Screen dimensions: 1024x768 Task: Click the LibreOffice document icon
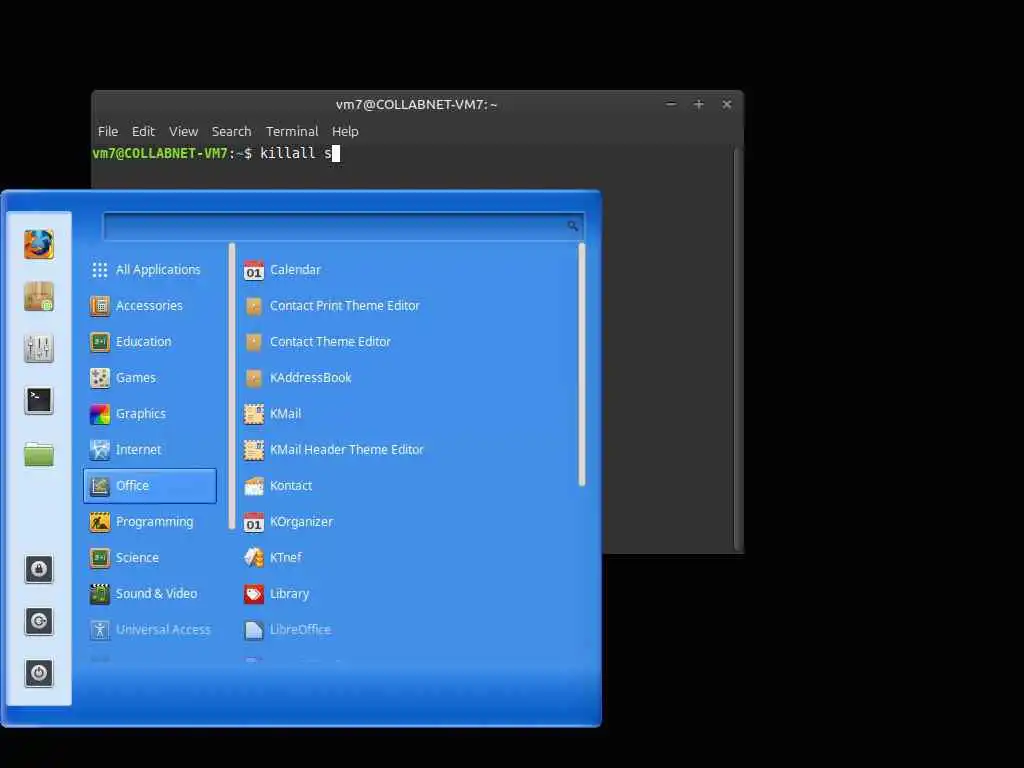(x=253, y=630)
